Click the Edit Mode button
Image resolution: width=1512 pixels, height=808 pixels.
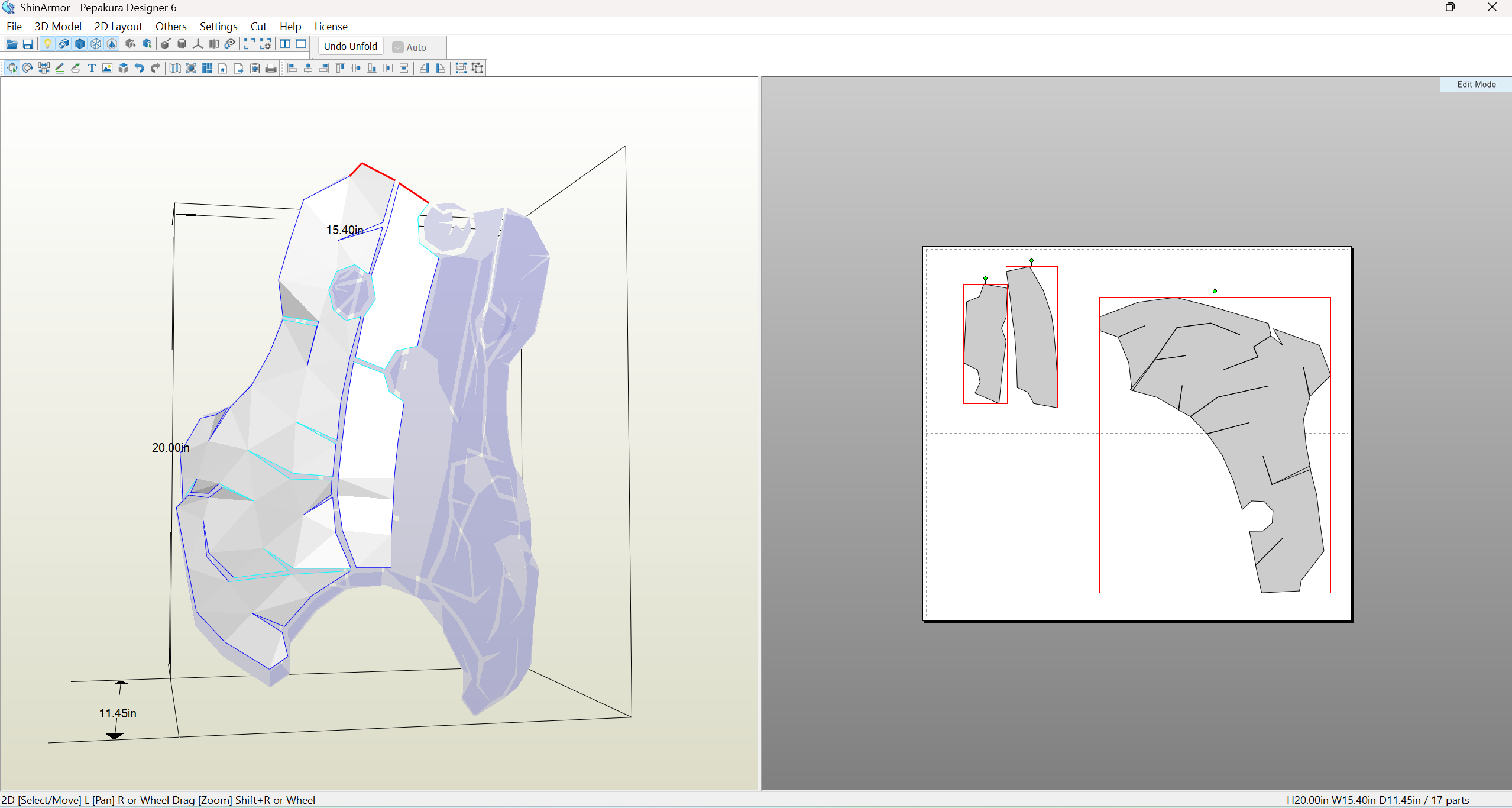tap(1476, 85)
